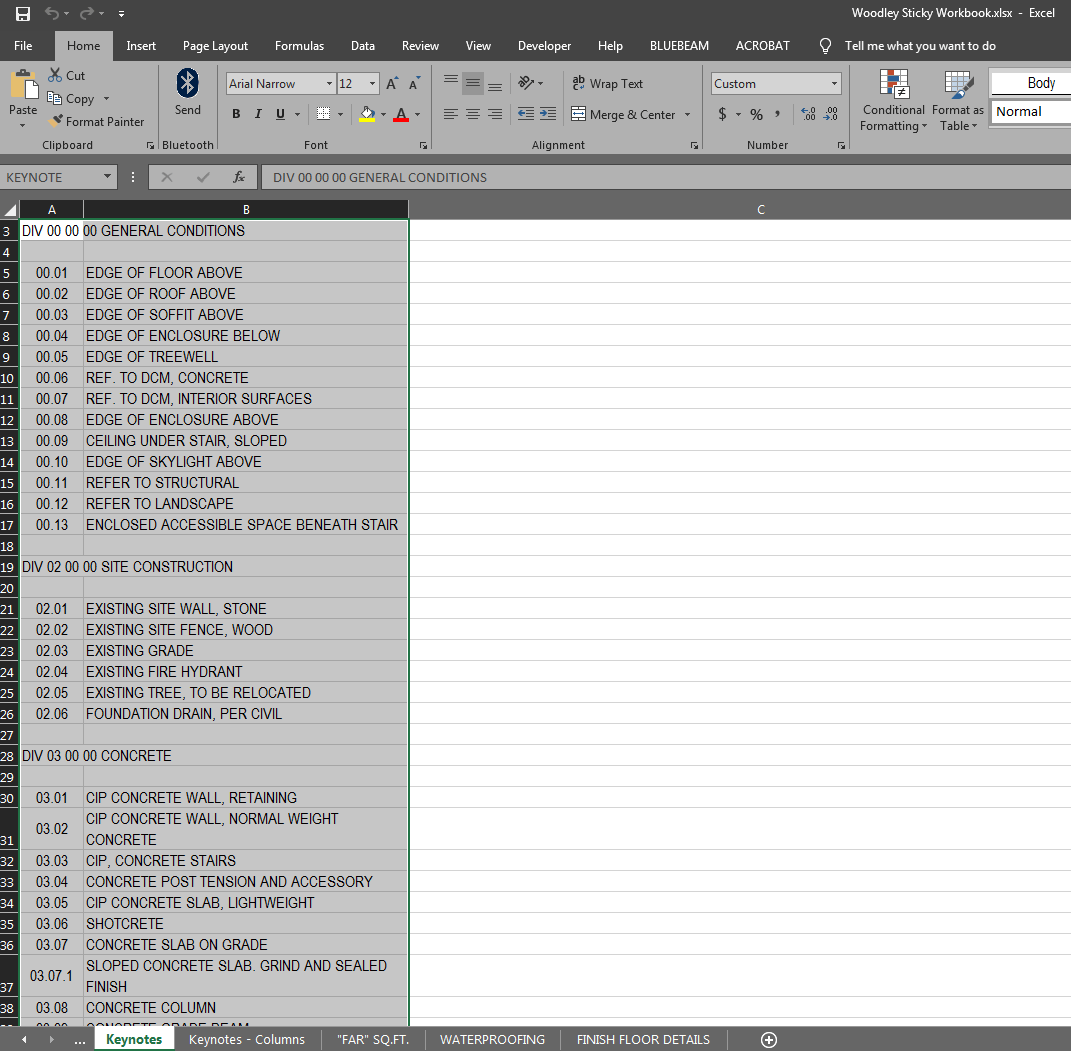Select column C header
Viewport: 1071px width, 1051px height.
coord(760,210)
